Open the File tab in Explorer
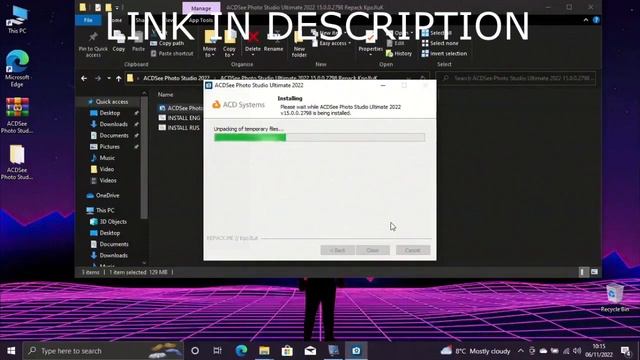The image size is (640, 360). [x=88, y=20]
